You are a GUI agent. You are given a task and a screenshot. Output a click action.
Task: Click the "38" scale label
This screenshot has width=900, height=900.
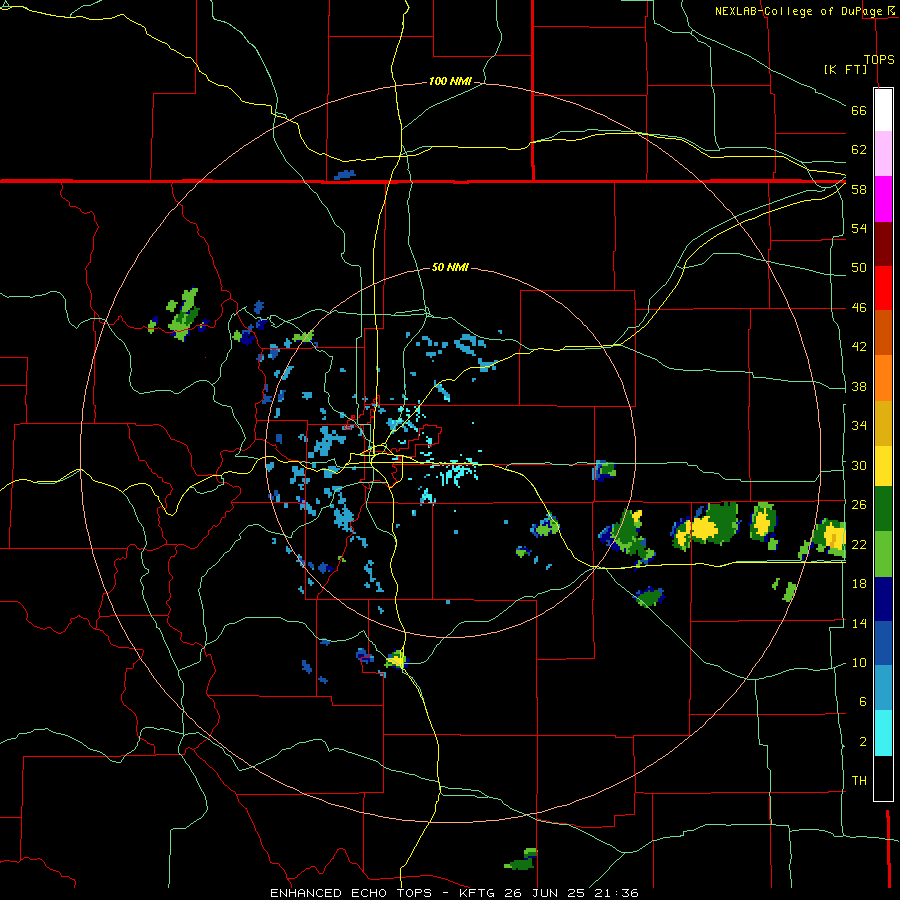(x=859, y=386)
